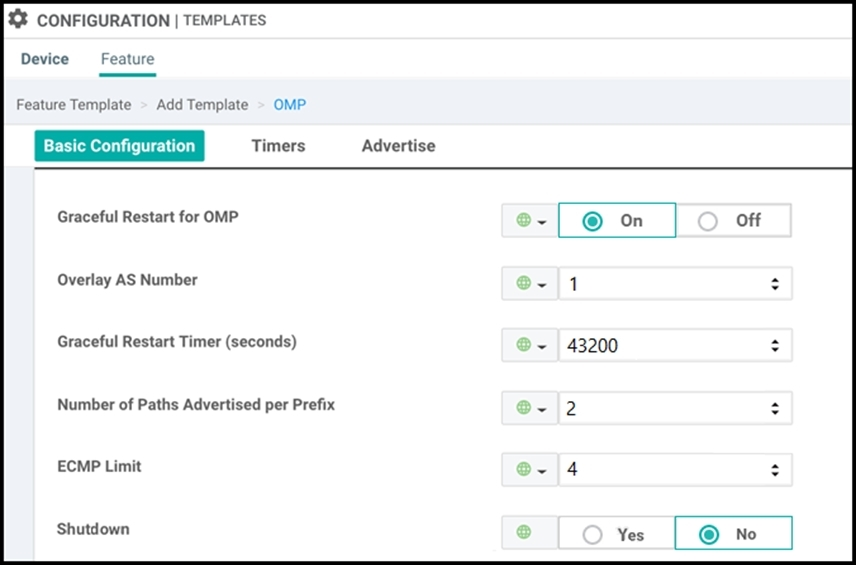The width and height of the screenshot is (856, 565).
Task: Open scope dropdown arrow for Graceful Restart Timer
Action: pos(542,346)
